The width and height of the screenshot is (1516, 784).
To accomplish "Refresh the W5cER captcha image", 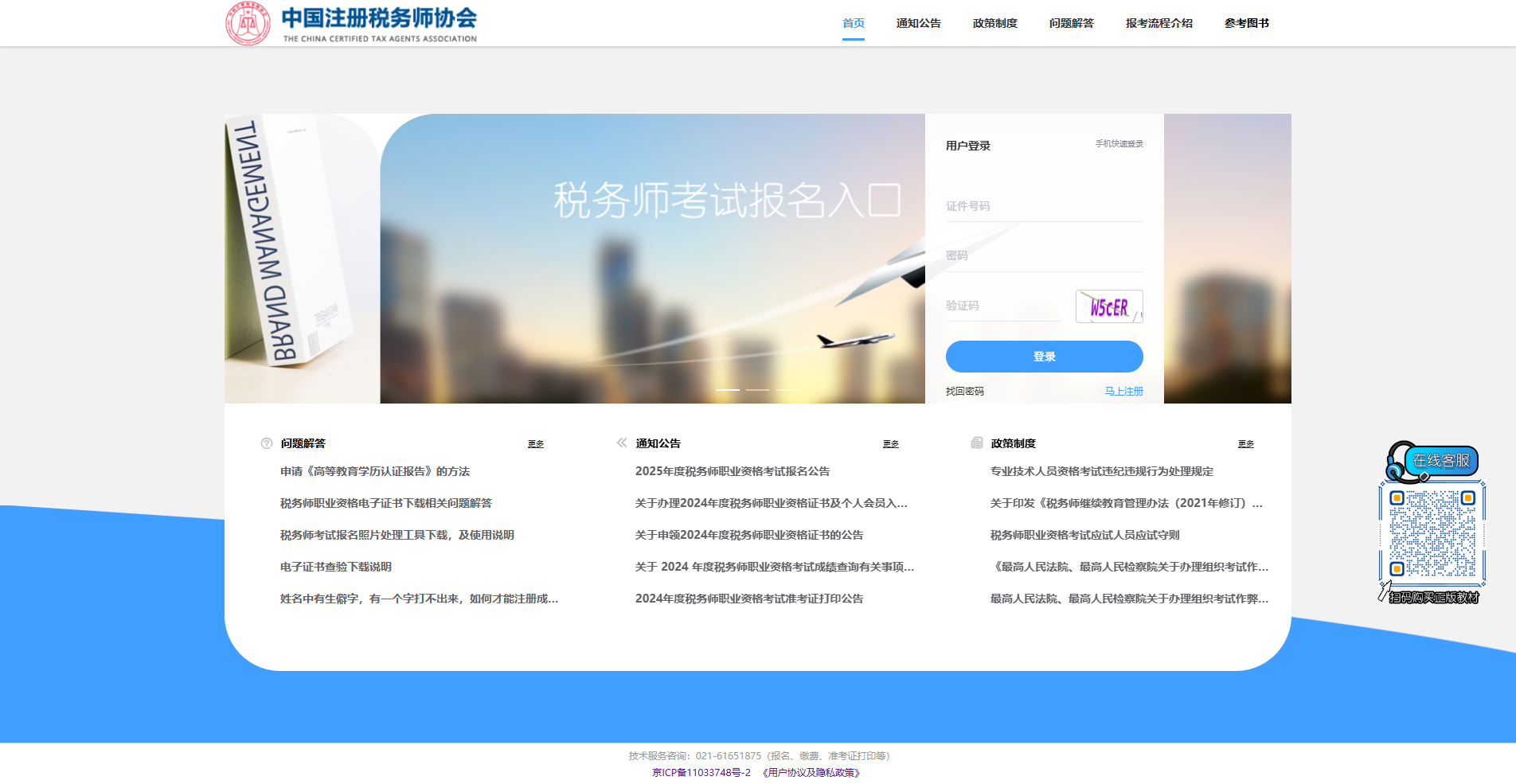I will pos(1108,306).
